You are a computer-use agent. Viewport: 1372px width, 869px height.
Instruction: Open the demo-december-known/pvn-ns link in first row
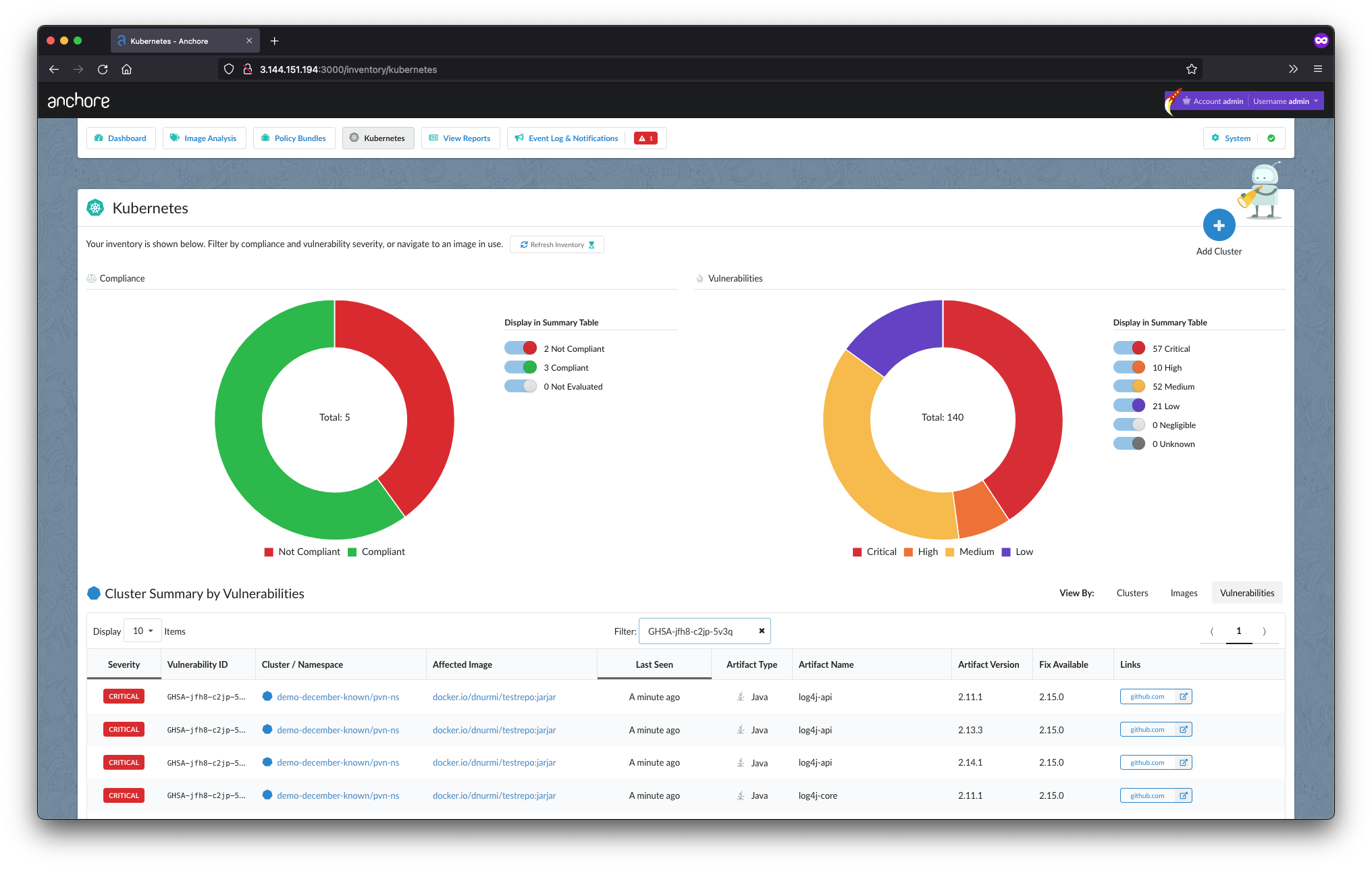pos(338,697)
